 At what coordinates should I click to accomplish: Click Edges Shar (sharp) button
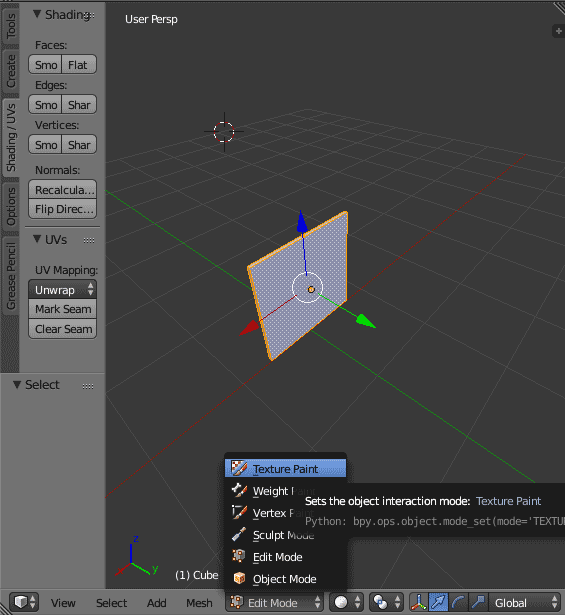click(x=79, y=104)
